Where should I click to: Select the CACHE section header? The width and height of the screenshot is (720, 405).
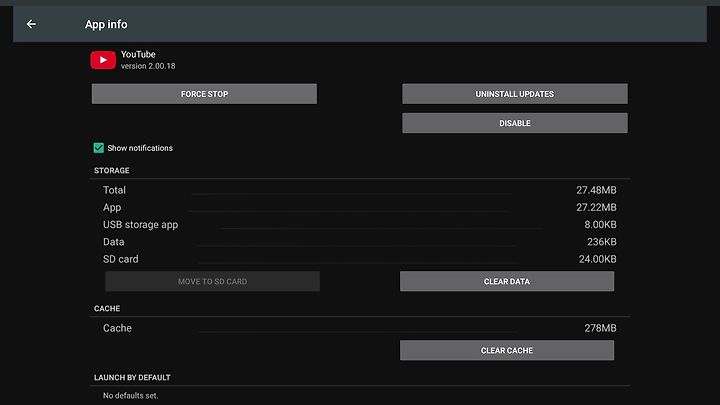[107, 309]
